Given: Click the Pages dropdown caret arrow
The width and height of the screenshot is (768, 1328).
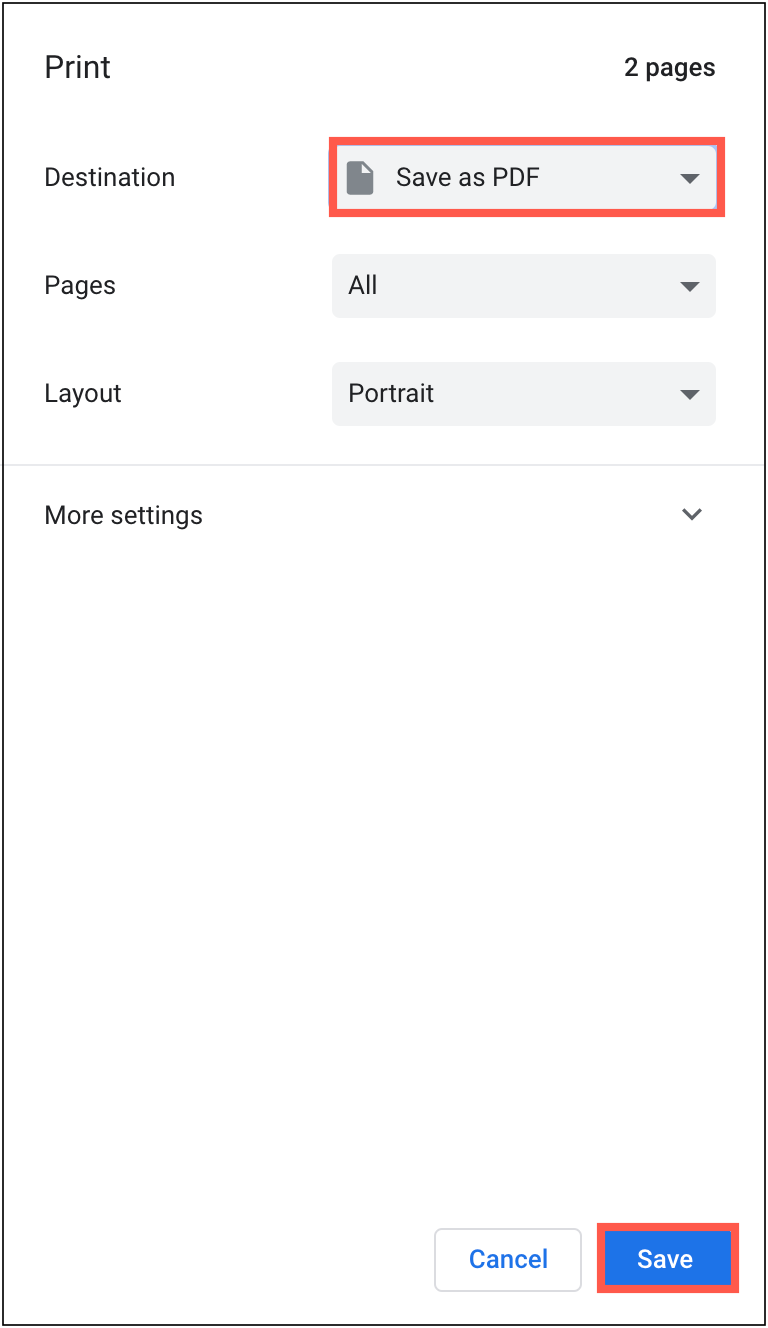Looking at the screenshot, I should 690,286.
